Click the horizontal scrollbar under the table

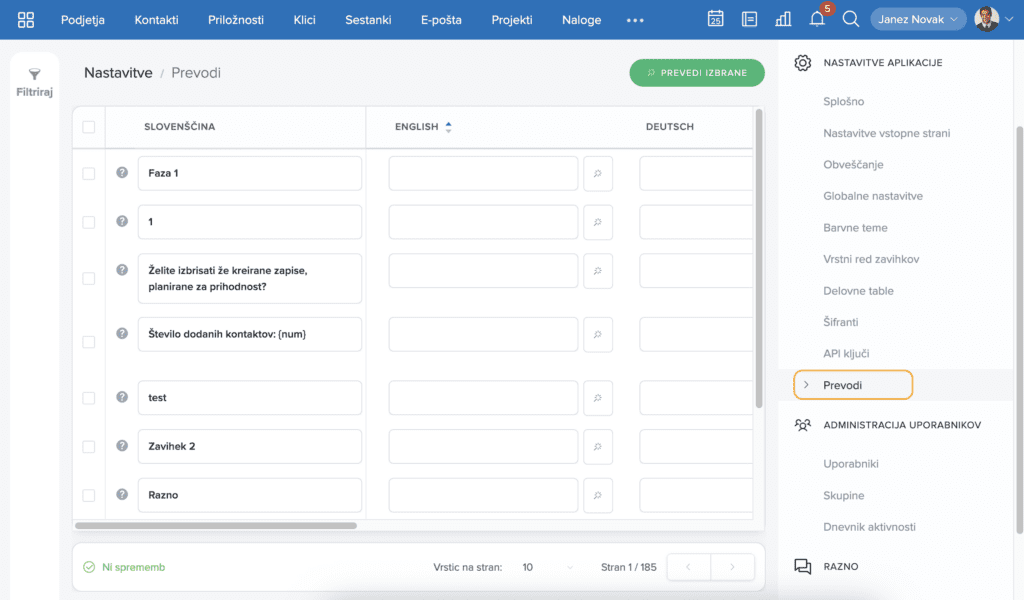coord(216,525)
